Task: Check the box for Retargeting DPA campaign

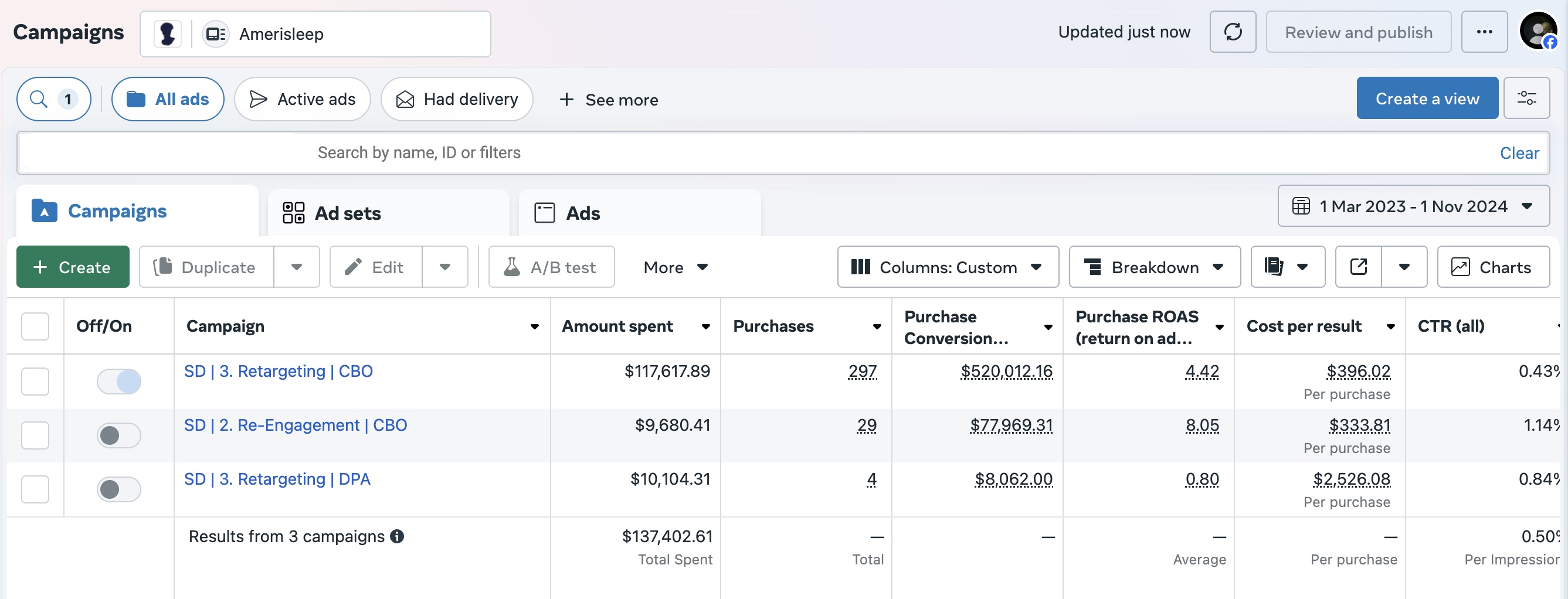Action: (35, 489)
